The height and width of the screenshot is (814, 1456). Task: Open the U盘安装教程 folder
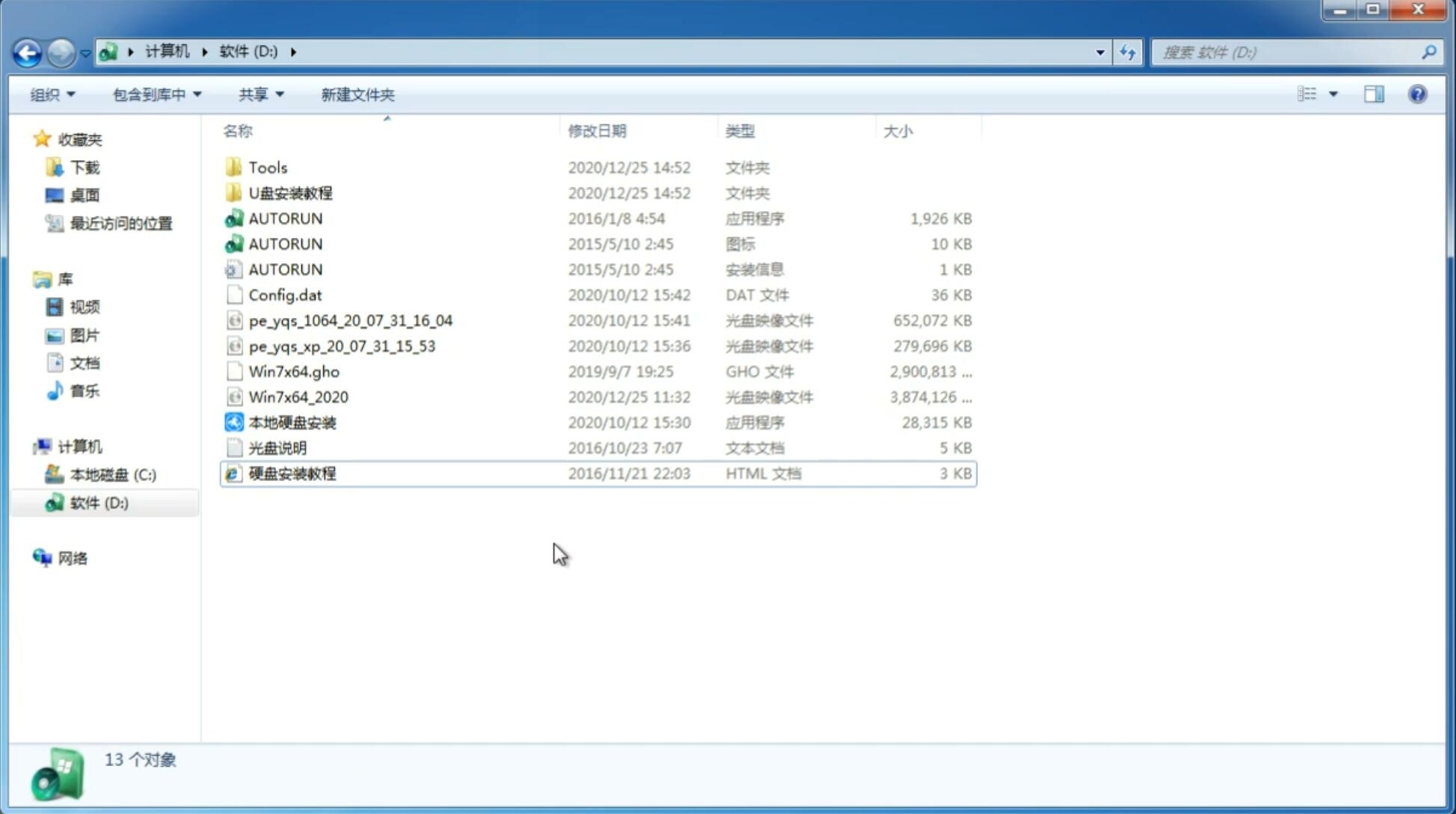point(291,193)
